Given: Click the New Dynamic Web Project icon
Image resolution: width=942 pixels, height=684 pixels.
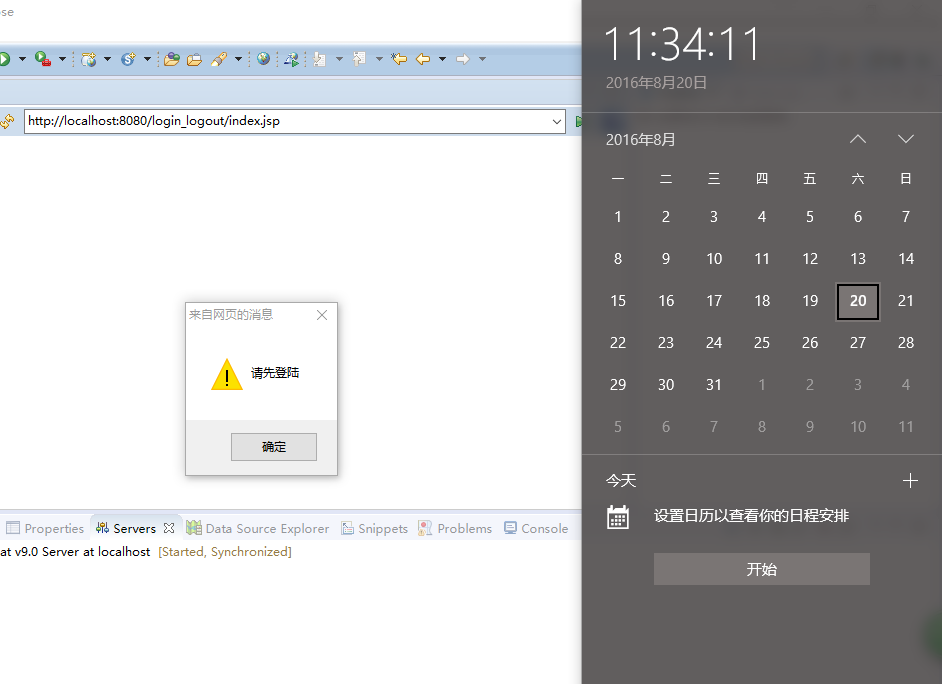Looking at the screenshot, I should tap(89, 59).
